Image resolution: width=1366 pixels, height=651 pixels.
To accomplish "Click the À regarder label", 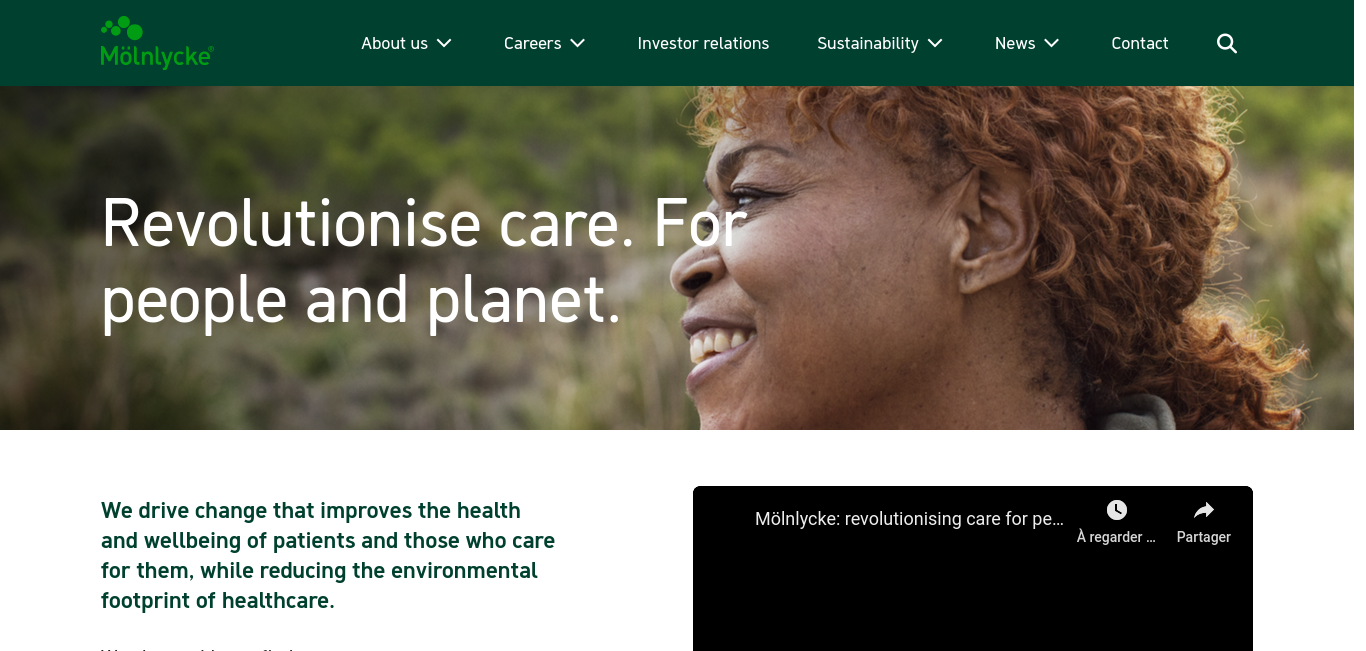I will coord(1116,537).
